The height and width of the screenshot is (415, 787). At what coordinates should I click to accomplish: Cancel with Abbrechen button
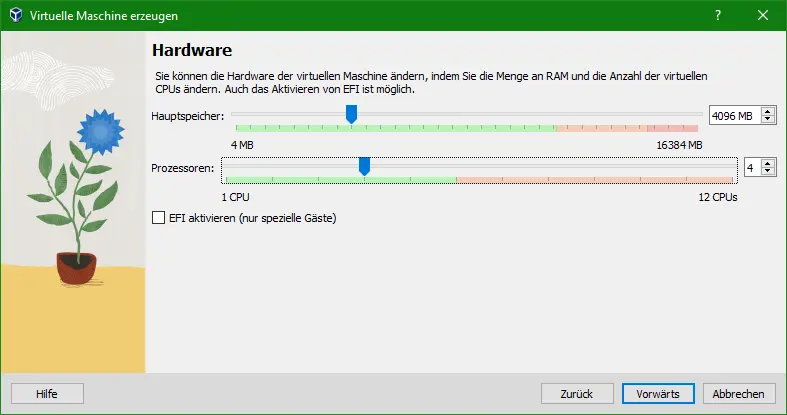(739, 394)
